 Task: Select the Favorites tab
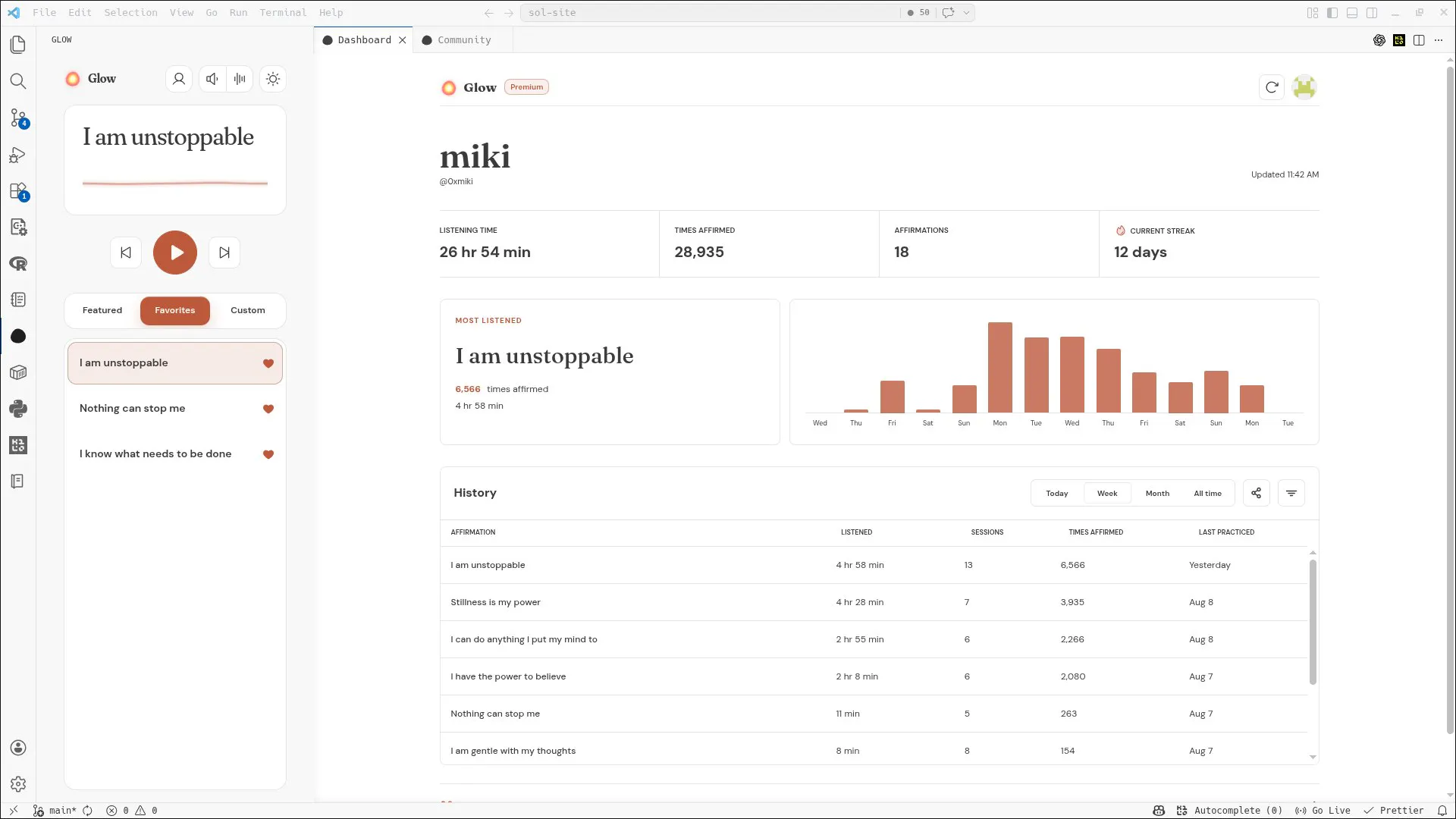pos(175,310)
